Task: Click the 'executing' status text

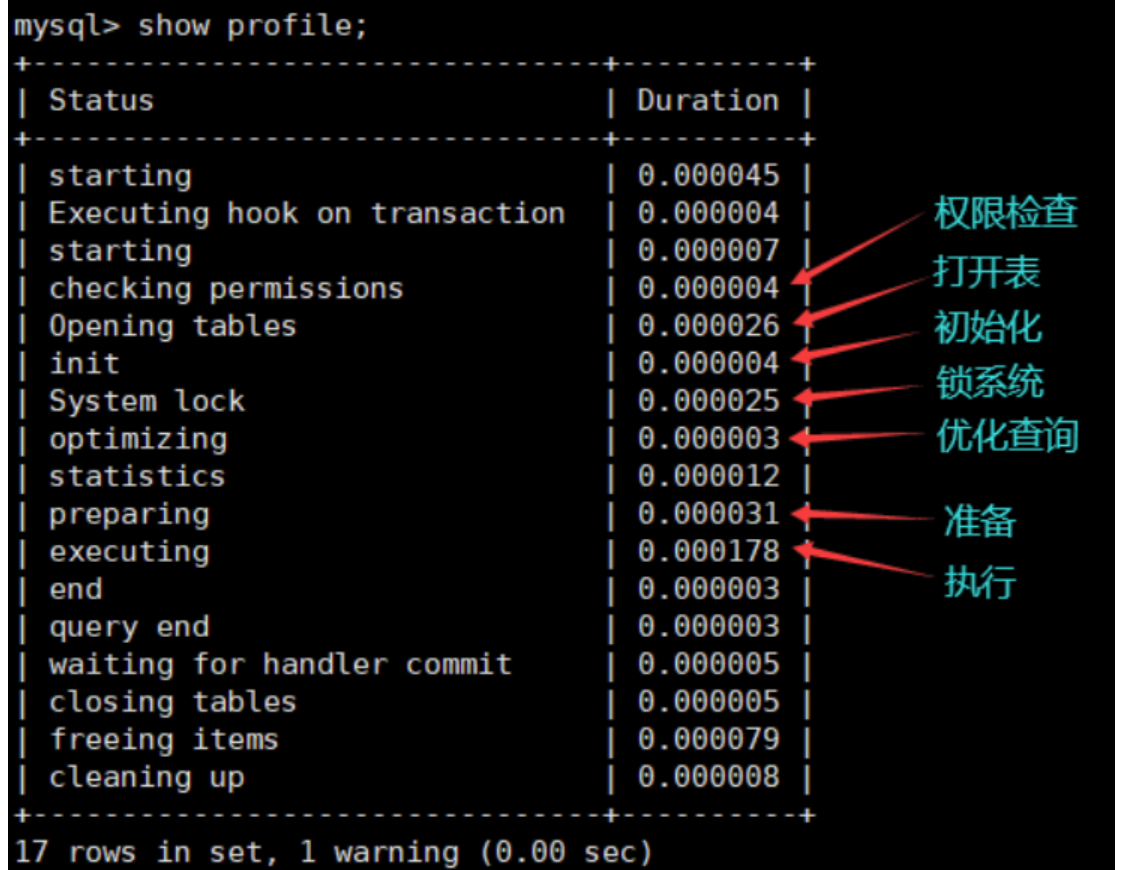Action: (129, 552)
